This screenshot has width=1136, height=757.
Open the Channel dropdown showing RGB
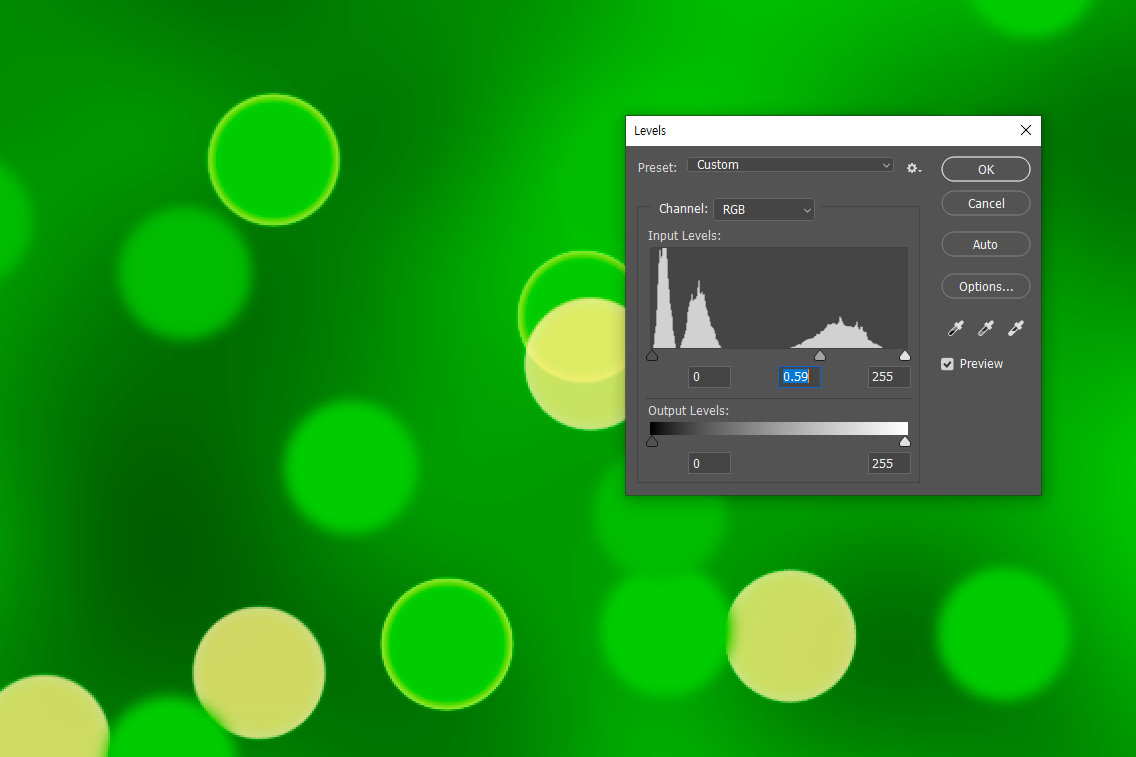764,209
